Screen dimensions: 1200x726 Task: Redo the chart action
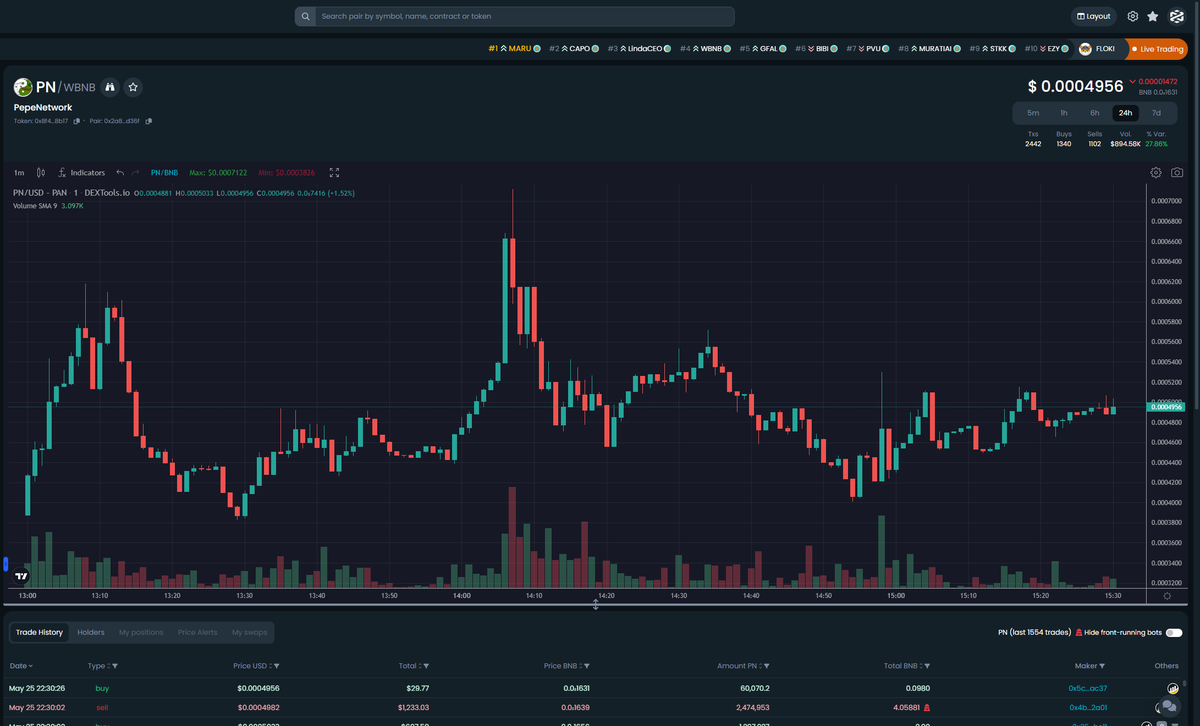[136, 172]
